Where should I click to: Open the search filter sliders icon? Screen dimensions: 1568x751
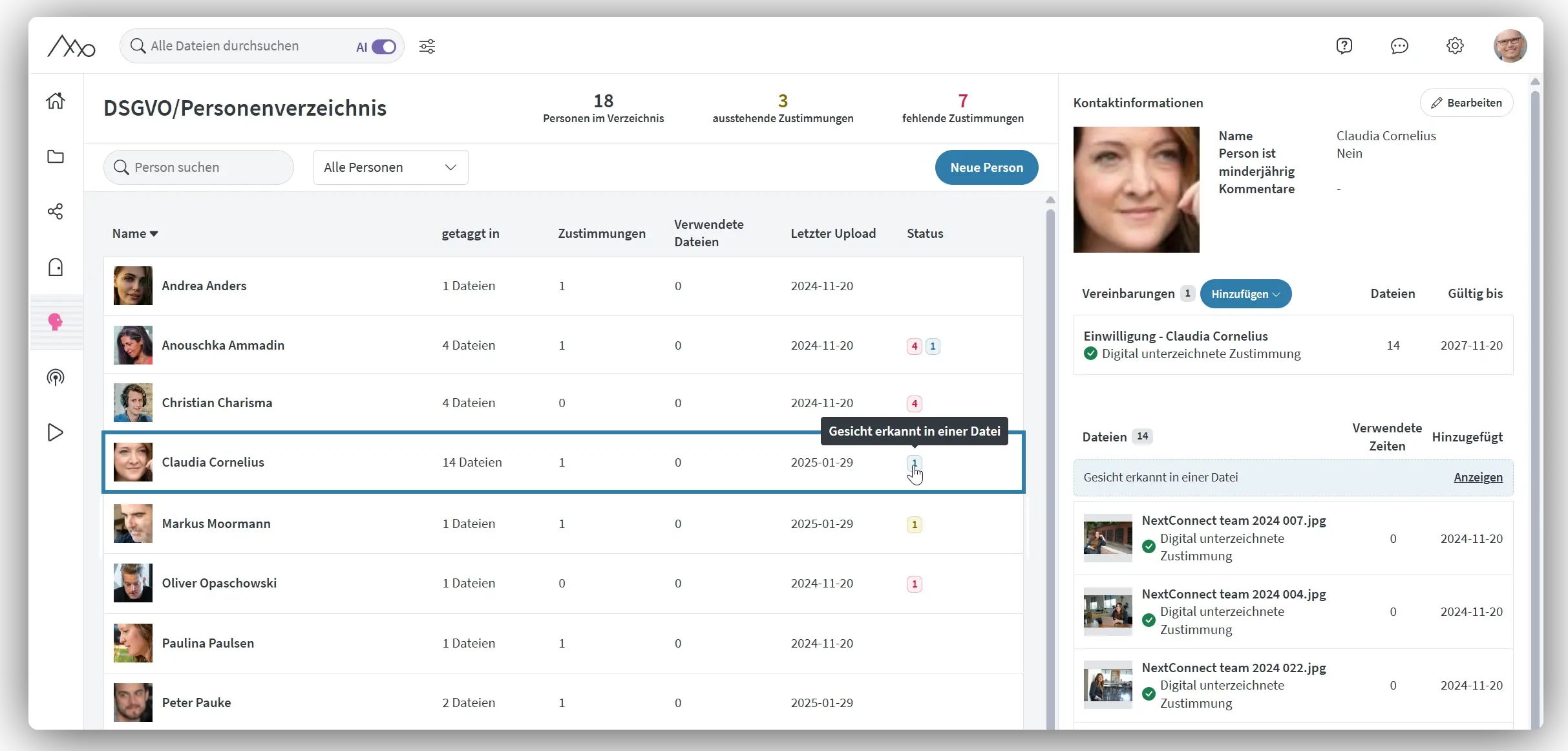click(427, 46)
